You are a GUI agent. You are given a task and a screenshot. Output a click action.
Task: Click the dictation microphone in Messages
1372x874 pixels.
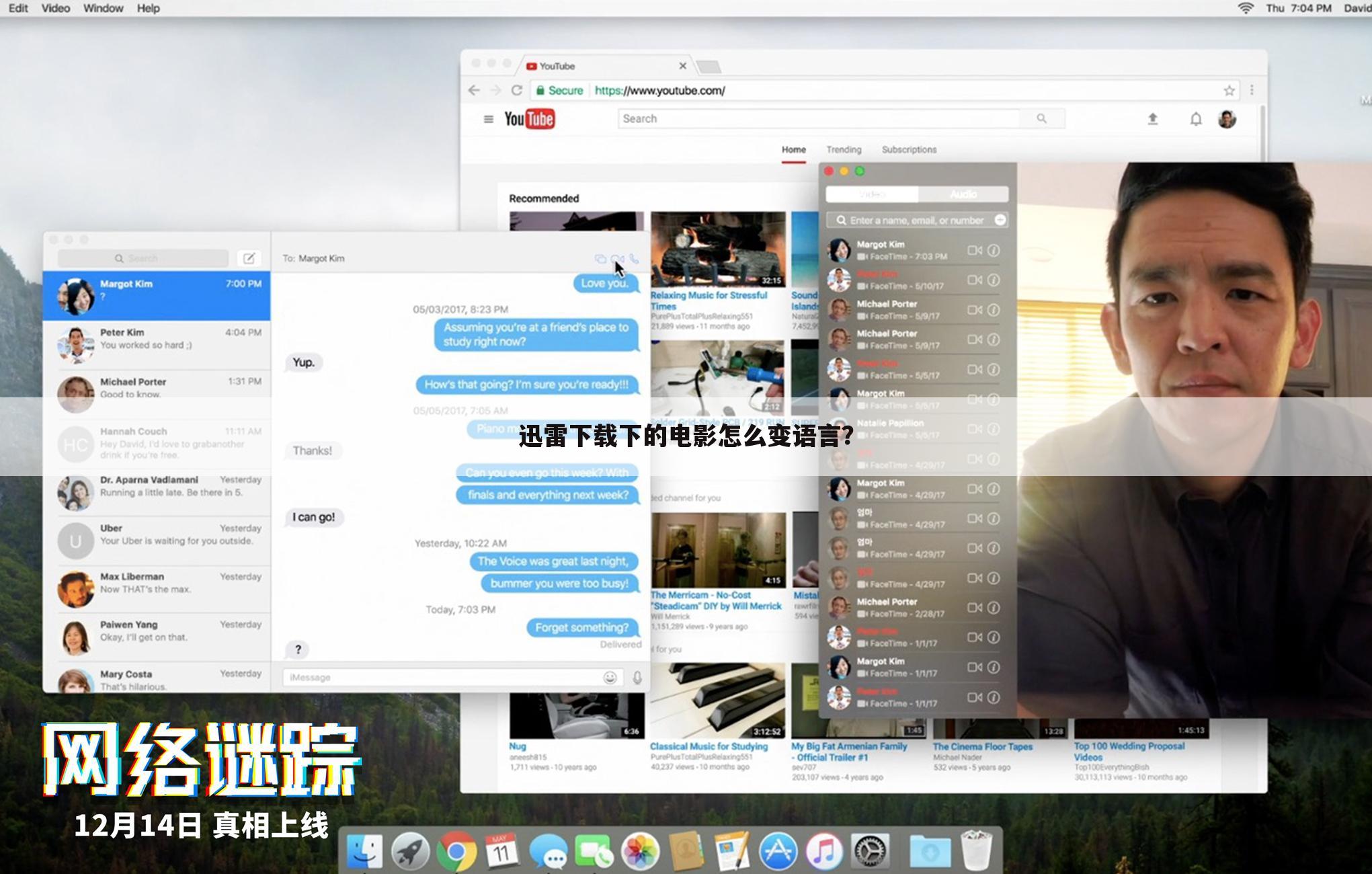[x=637, y=677]
